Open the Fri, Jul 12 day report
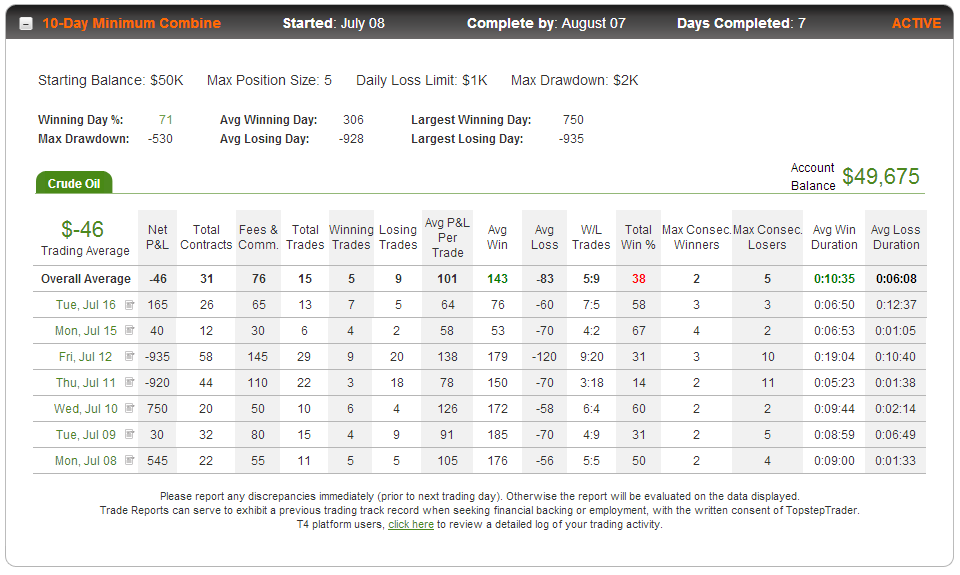The image size is (960, 575). (86, 356)
